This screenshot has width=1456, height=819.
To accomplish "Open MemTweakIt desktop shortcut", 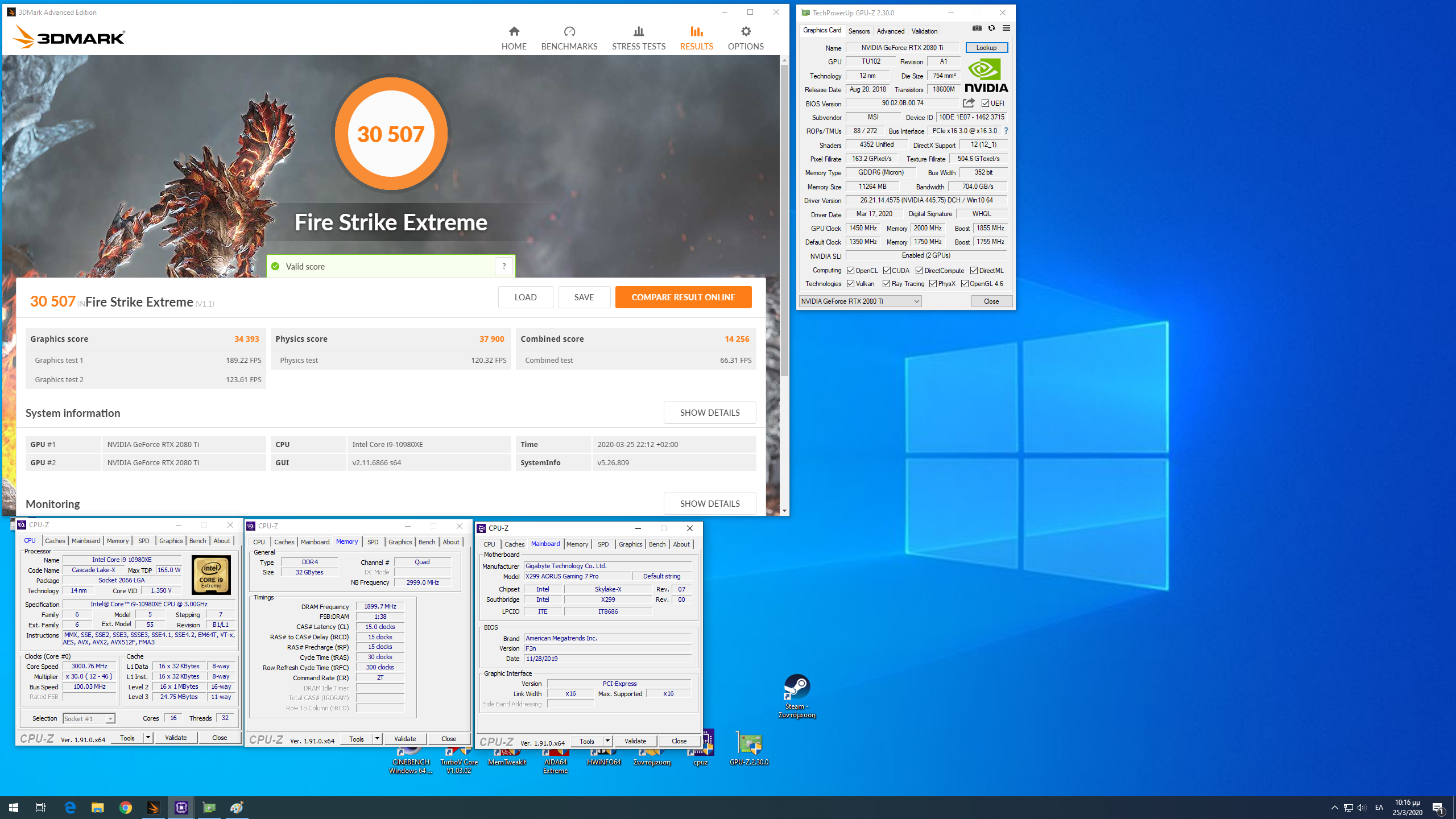I will click(x=507, y=757).
